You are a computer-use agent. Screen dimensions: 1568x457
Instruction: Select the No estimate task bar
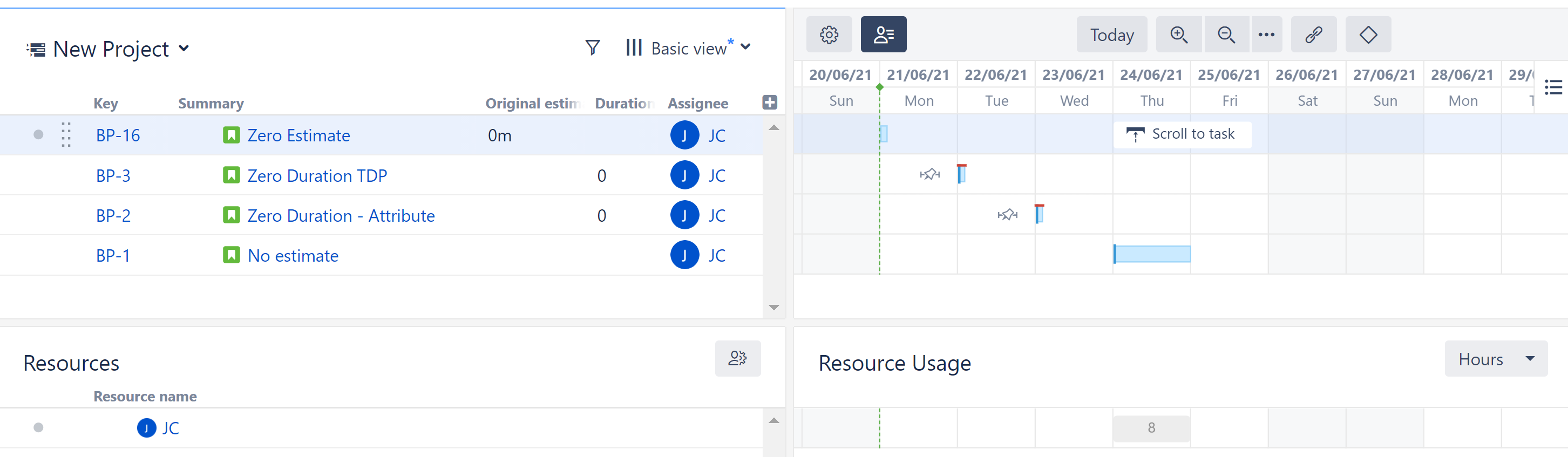[1152, 254]
